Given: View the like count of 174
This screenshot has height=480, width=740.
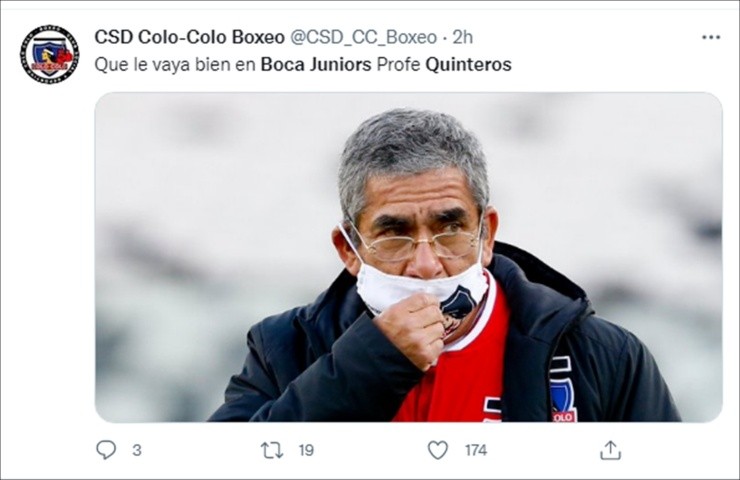Looking at the screenshot, I should (x=476, y=450).
